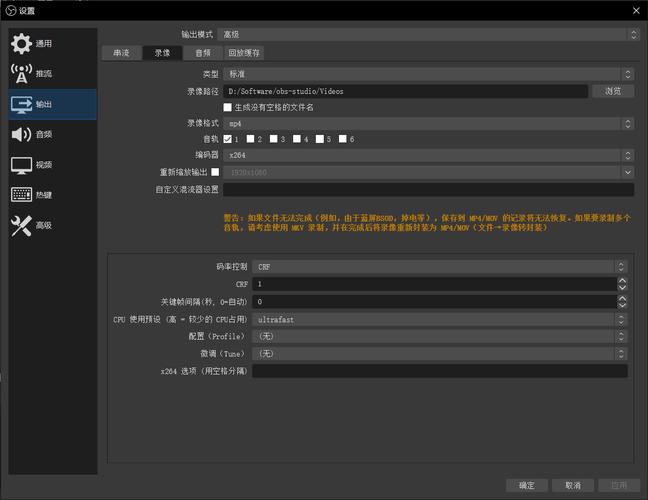The height and width of the screenshot is (500, 648).
Task: Click the OK confirm button
Action: pyautogui.click(x=527, y=485)
